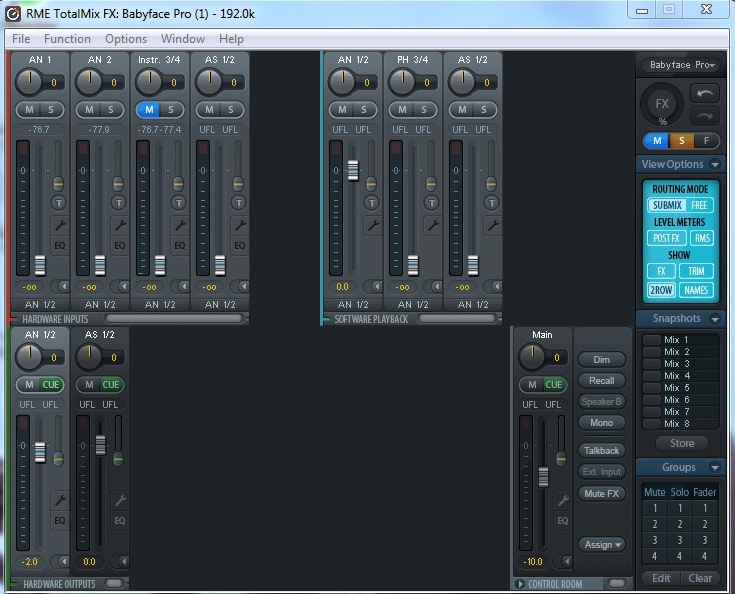Unmute the Instr. 3/4 input channel

click(x=149, y=110)
